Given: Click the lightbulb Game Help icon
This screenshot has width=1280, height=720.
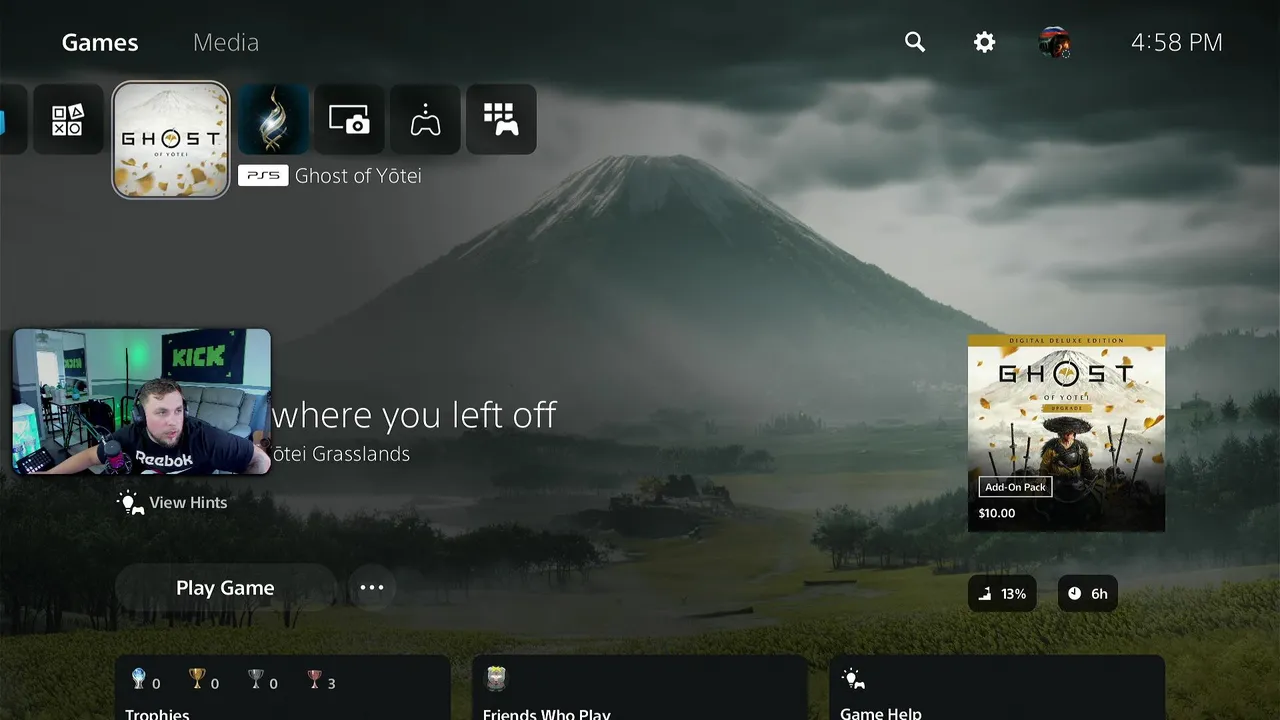Looking at the screenshot, I should (853, 679).
